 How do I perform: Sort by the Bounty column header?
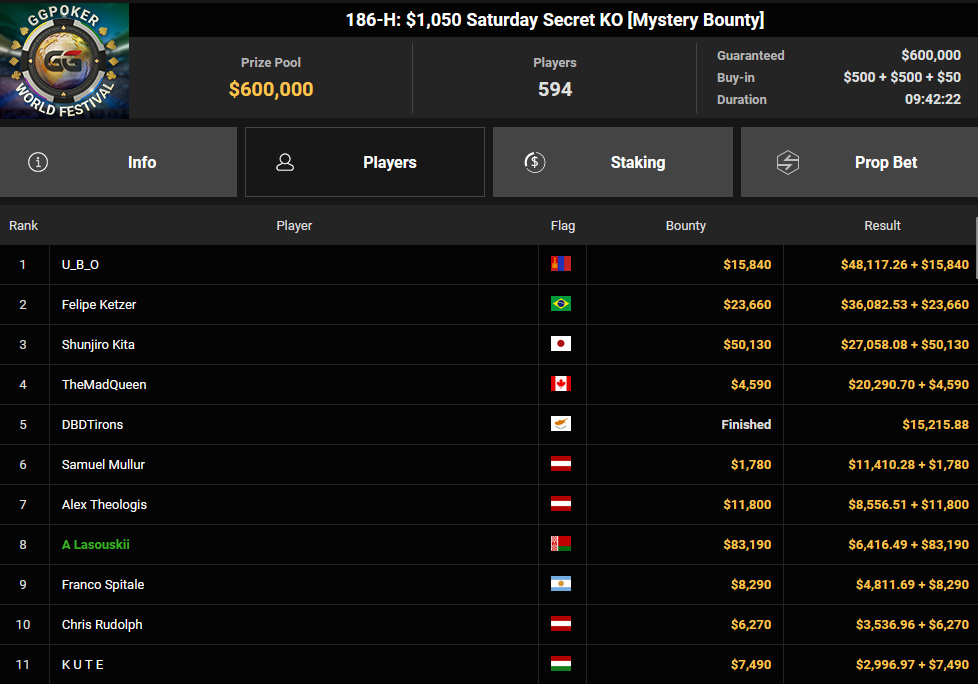pos(685,226)
